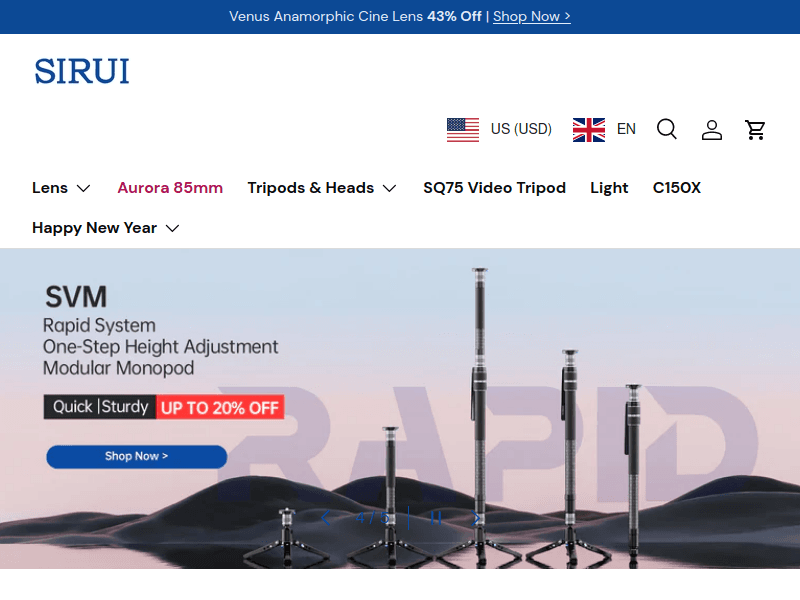Click Shop Now link in top banner
This screenshot has width=800, height=600.
(x=531, y=17)
